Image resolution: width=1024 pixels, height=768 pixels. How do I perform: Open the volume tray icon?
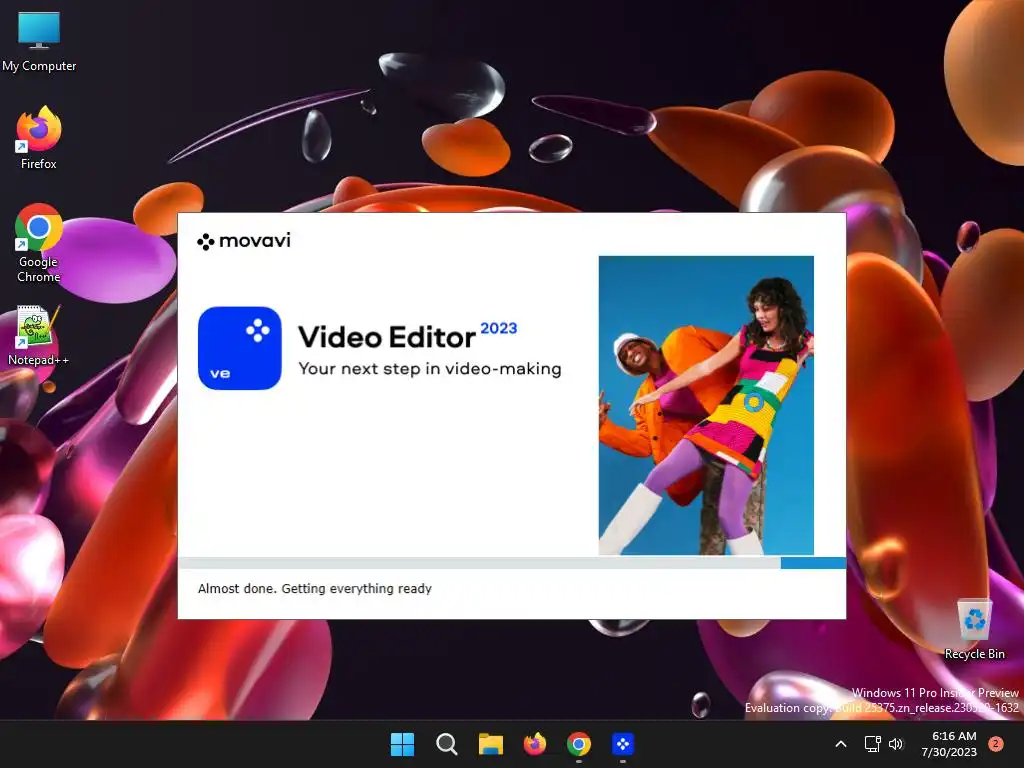[896, 744]
